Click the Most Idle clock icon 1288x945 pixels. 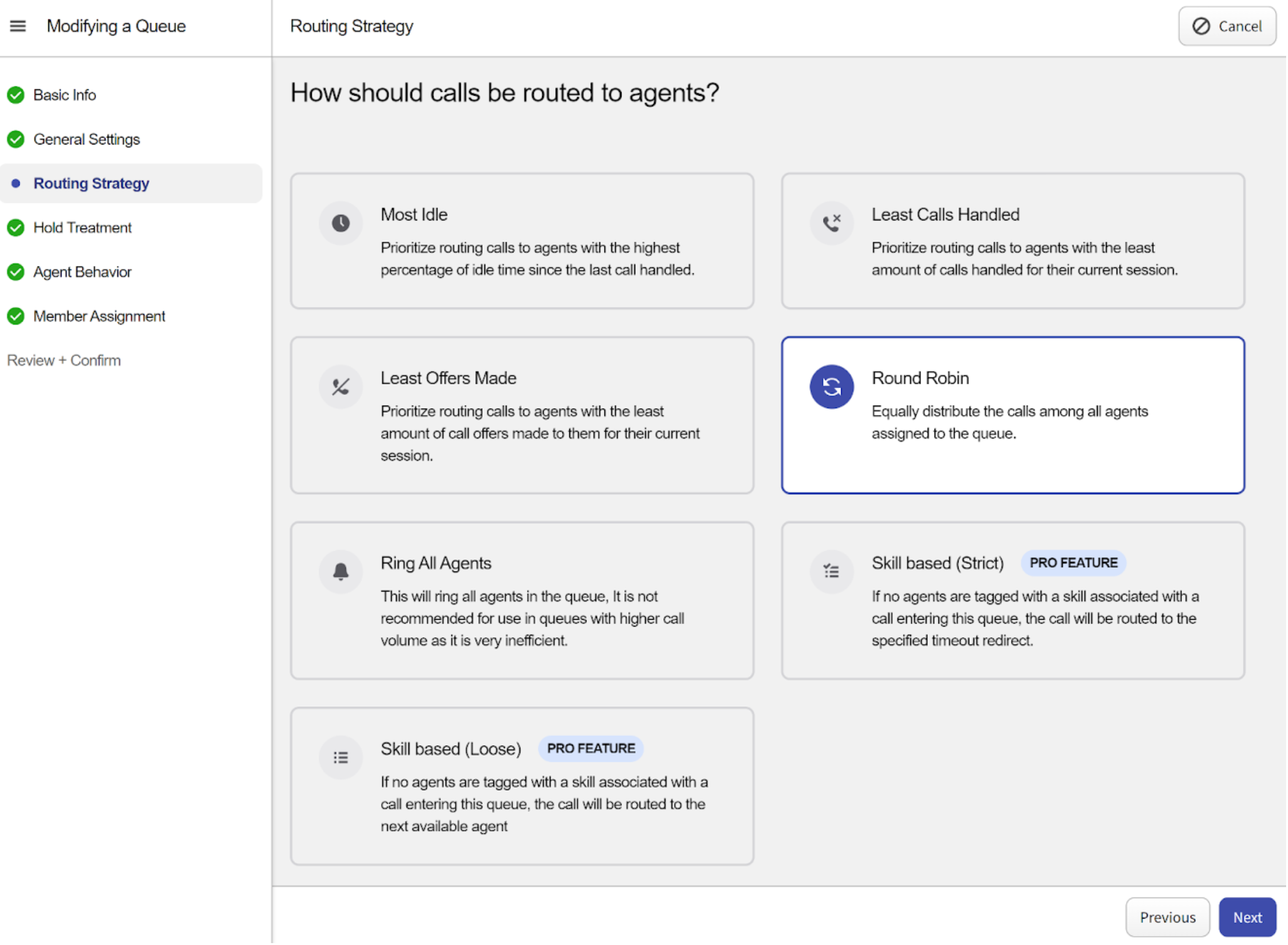click(341, 223)
